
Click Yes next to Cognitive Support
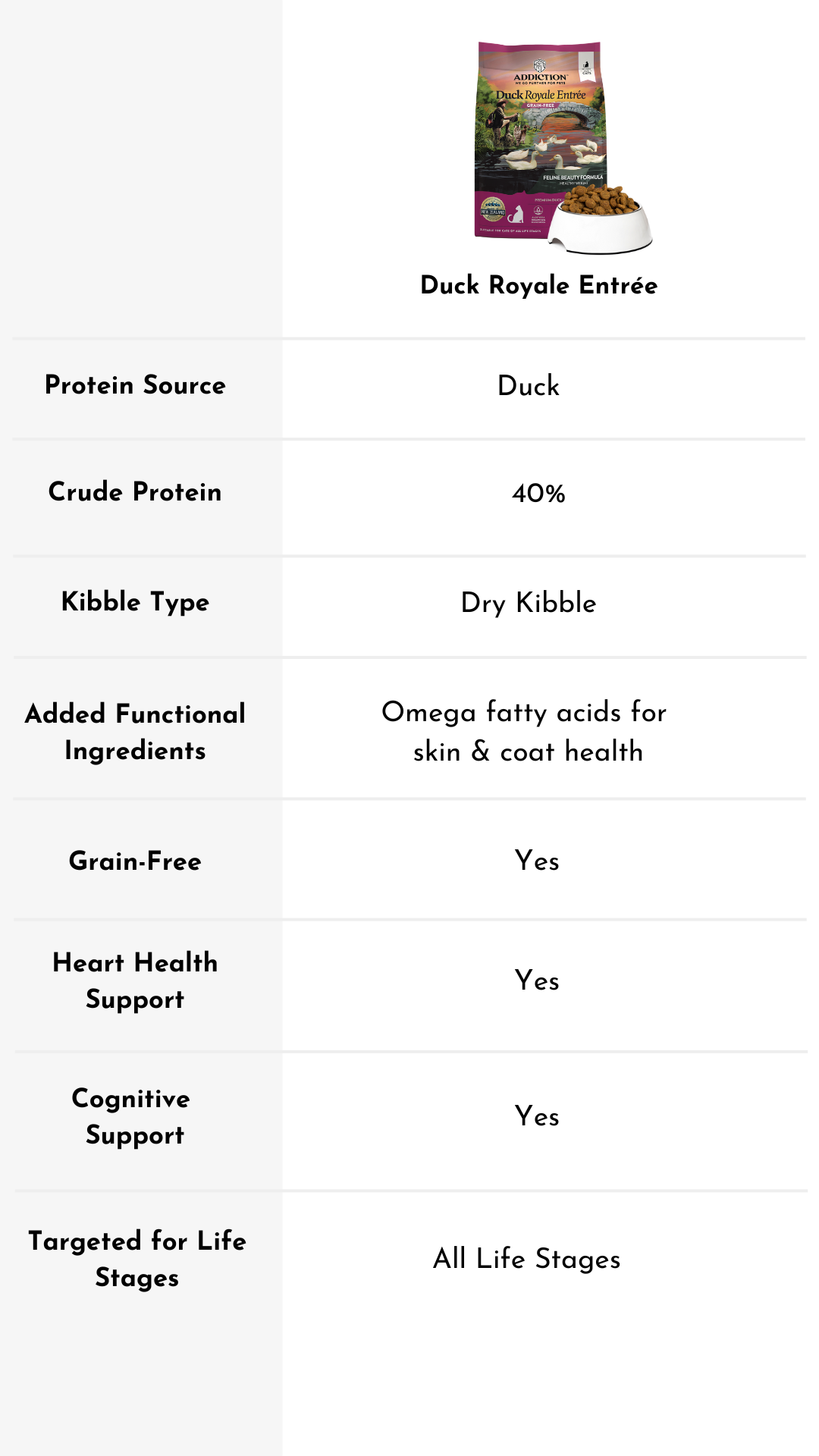[x=537, y=1116]
